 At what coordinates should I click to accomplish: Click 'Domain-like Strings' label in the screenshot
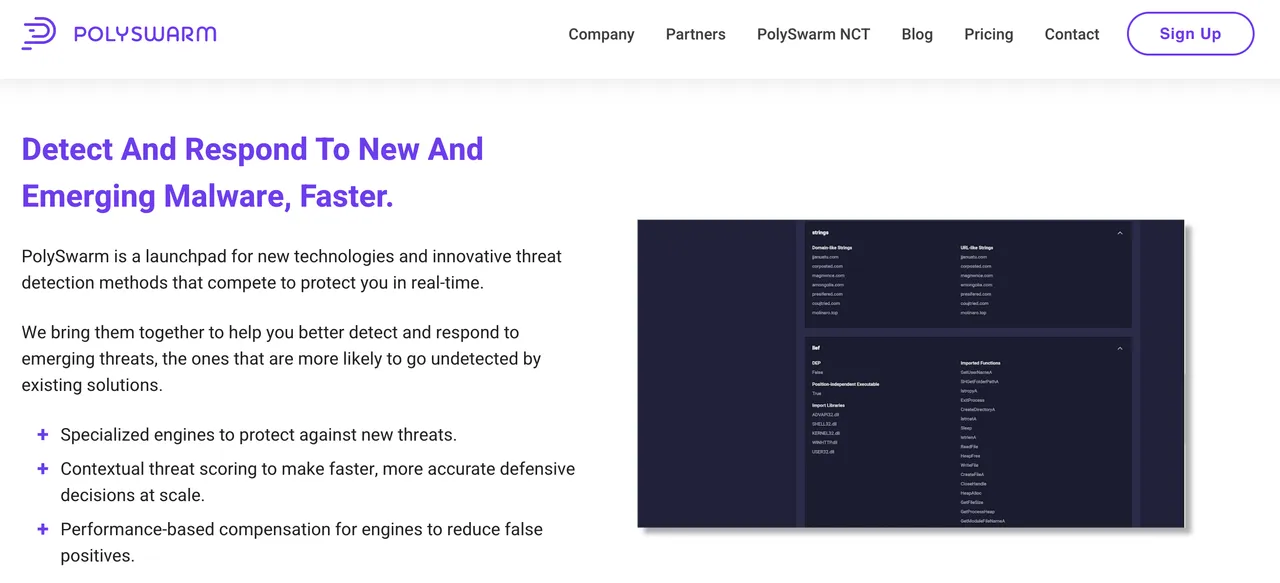pyautogui.click(x=832, y=248)
